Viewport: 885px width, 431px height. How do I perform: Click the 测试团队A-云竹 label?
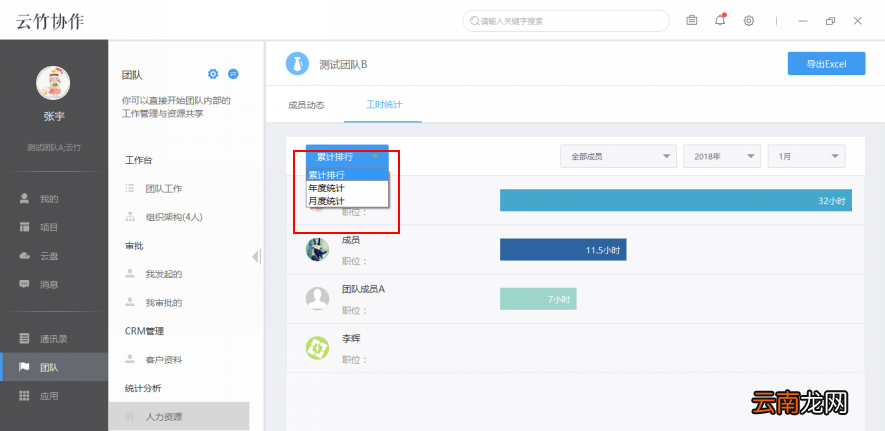54,147
